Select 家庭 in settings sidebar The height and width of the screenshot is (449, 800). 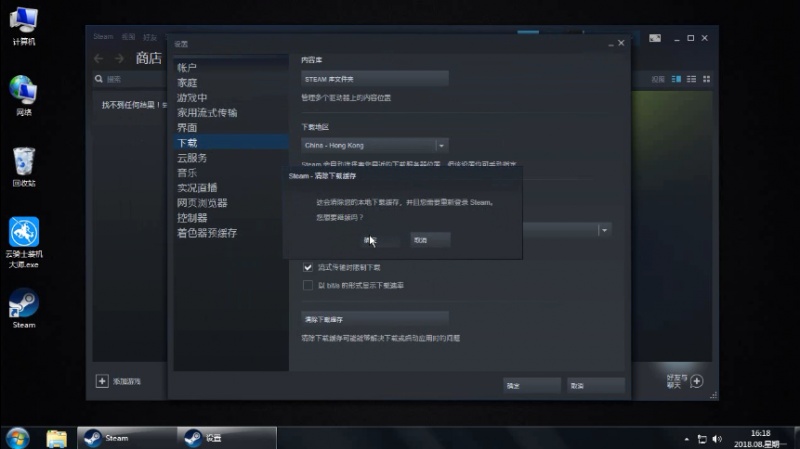tap(231, 83)
